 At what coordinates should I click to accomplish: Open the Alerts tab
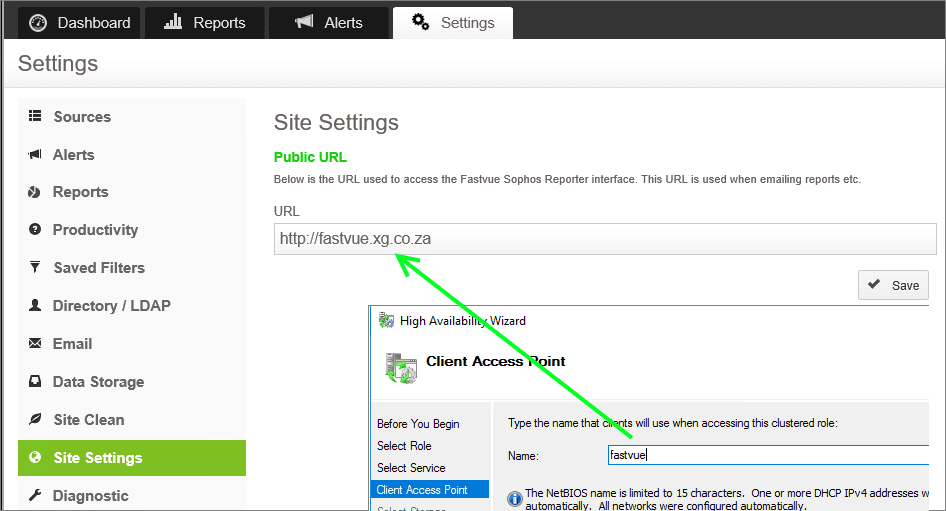(329, 23)
